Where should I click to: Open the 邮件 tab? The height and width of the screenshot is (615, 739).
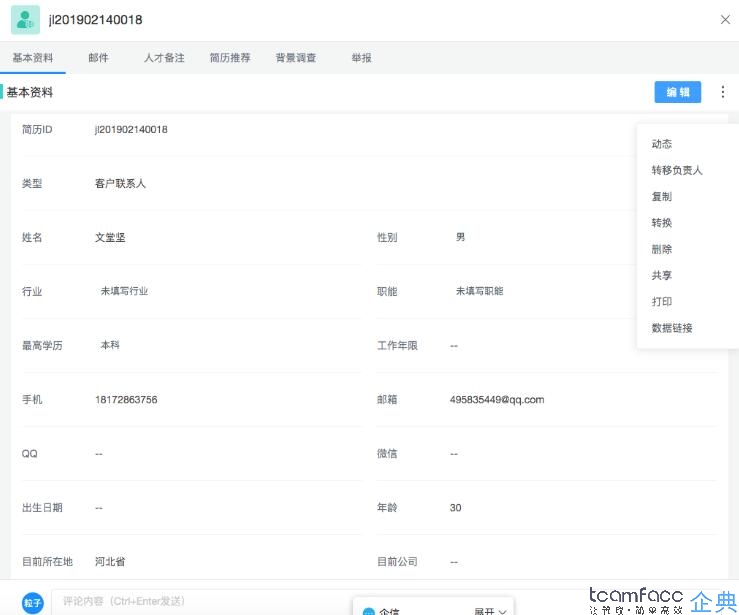pos(98,58)
